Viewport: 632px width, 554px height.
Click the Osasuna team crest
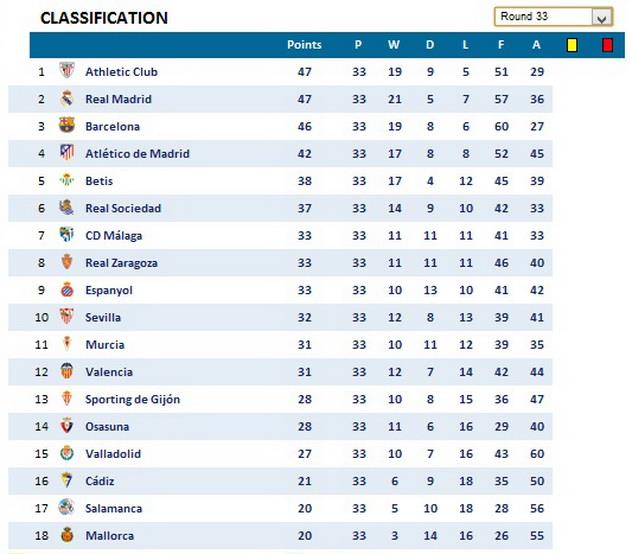pyautogui.click(x=67, y=426)
